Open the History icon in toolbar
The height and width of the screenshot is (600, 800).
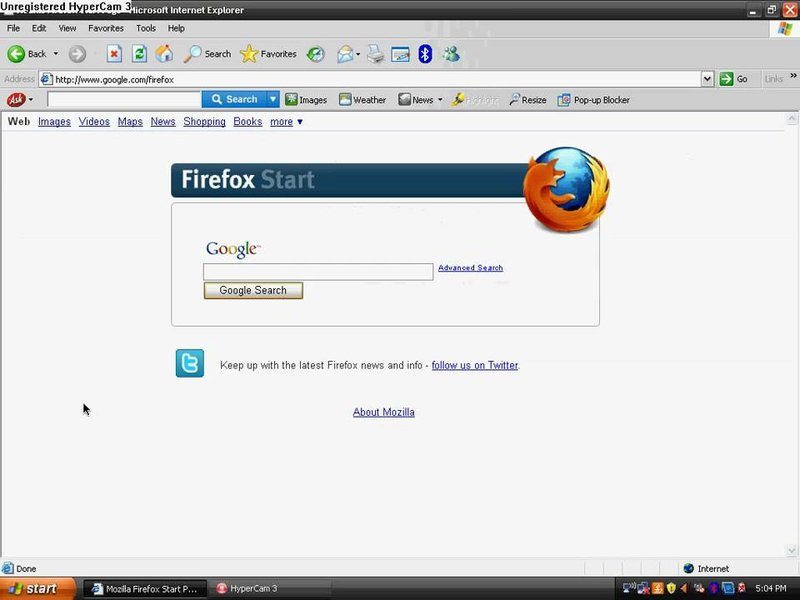click(316, 54)
